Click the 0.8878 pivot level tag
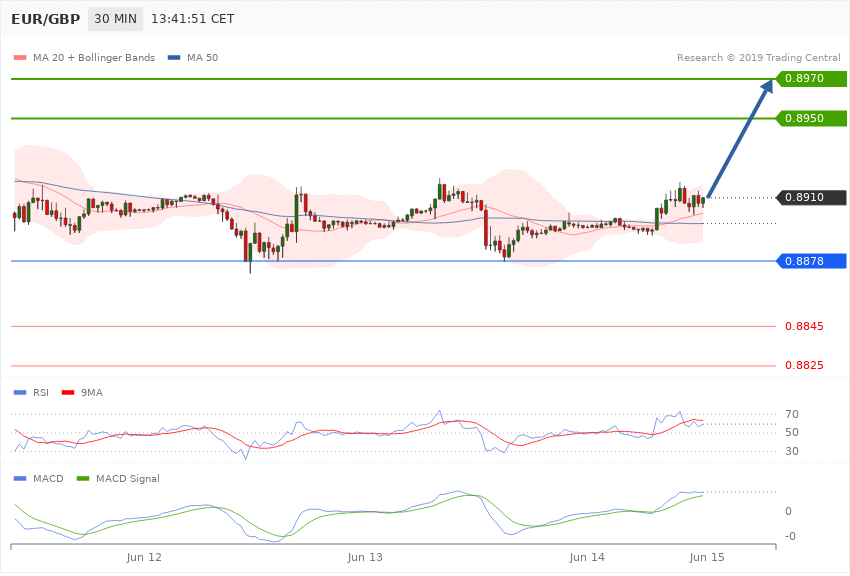 point(812,261)
